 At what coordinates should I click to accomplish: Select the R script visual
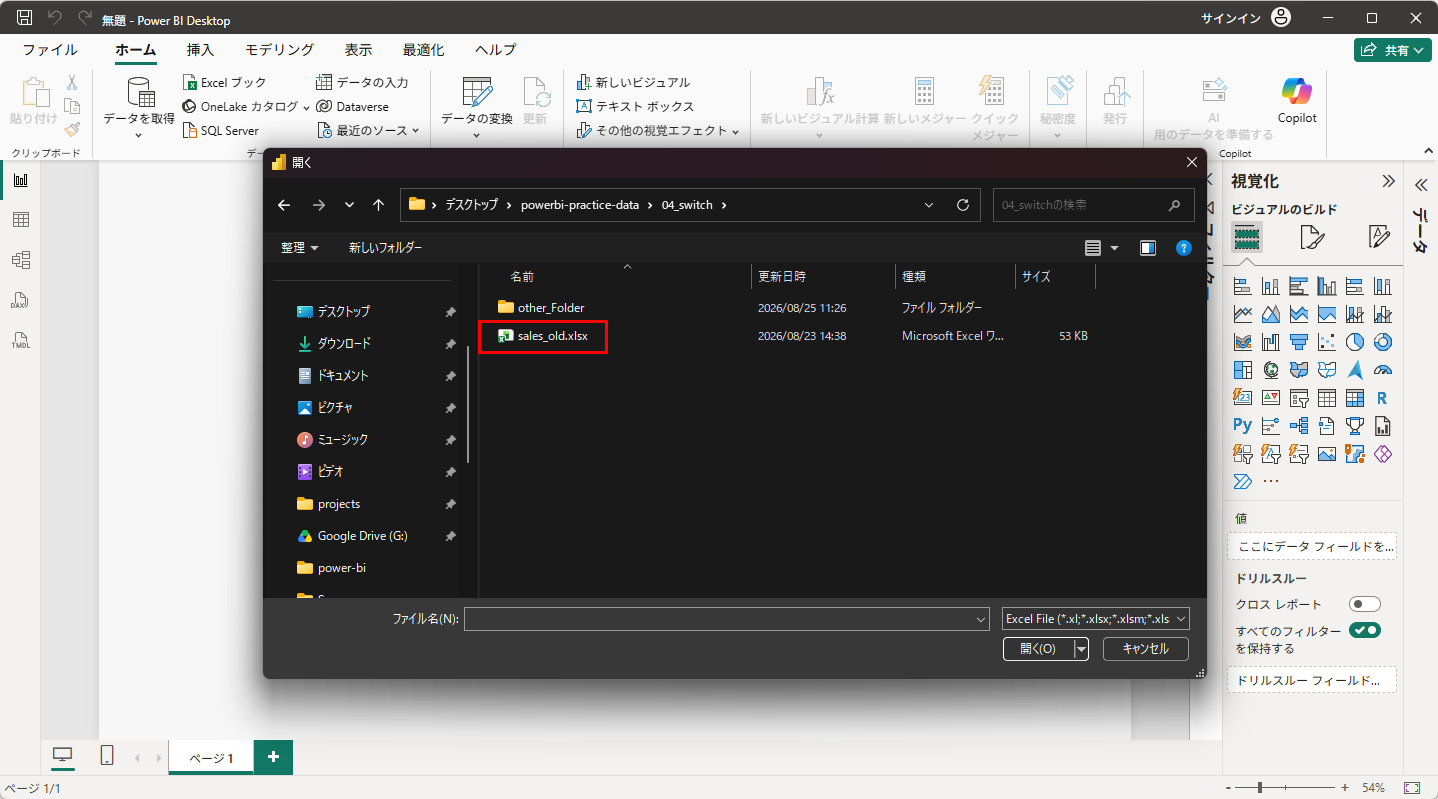(x=1383, y=398)
